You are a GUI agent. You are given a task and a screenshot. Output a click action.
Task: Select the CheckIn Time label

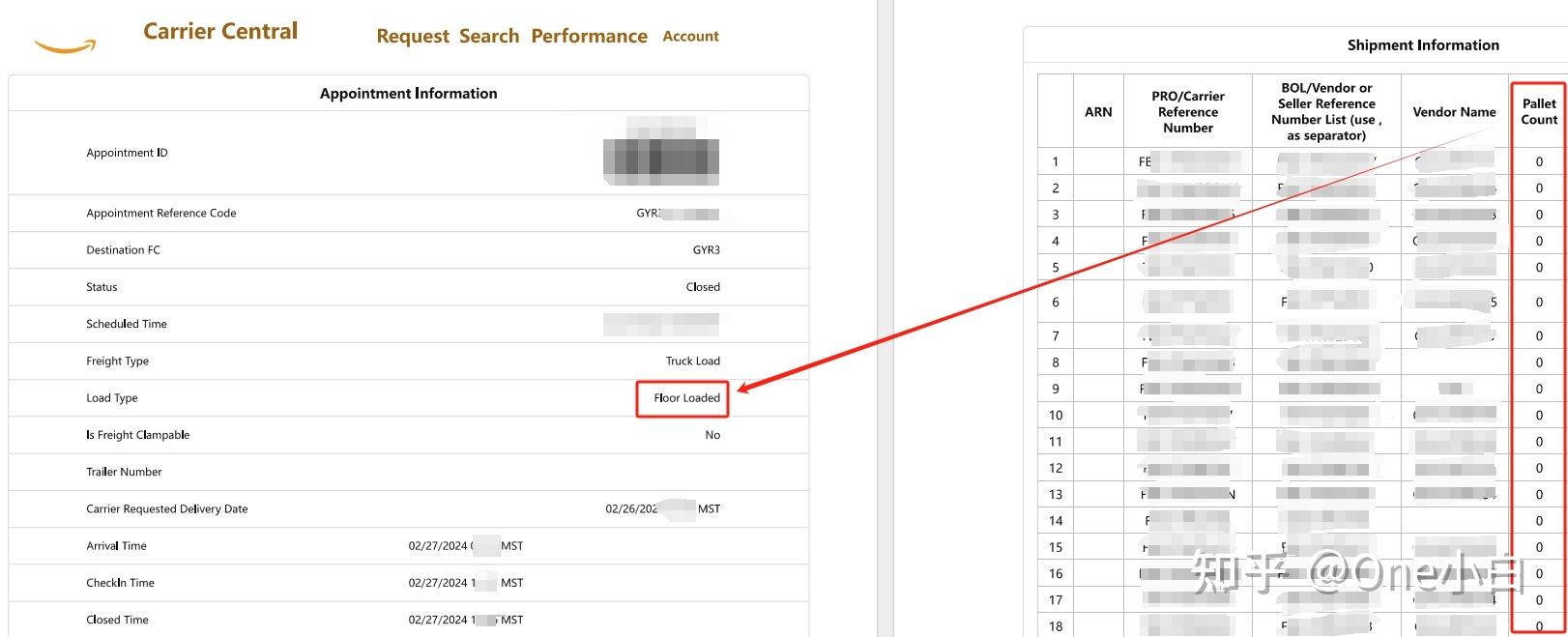[120, 583]
